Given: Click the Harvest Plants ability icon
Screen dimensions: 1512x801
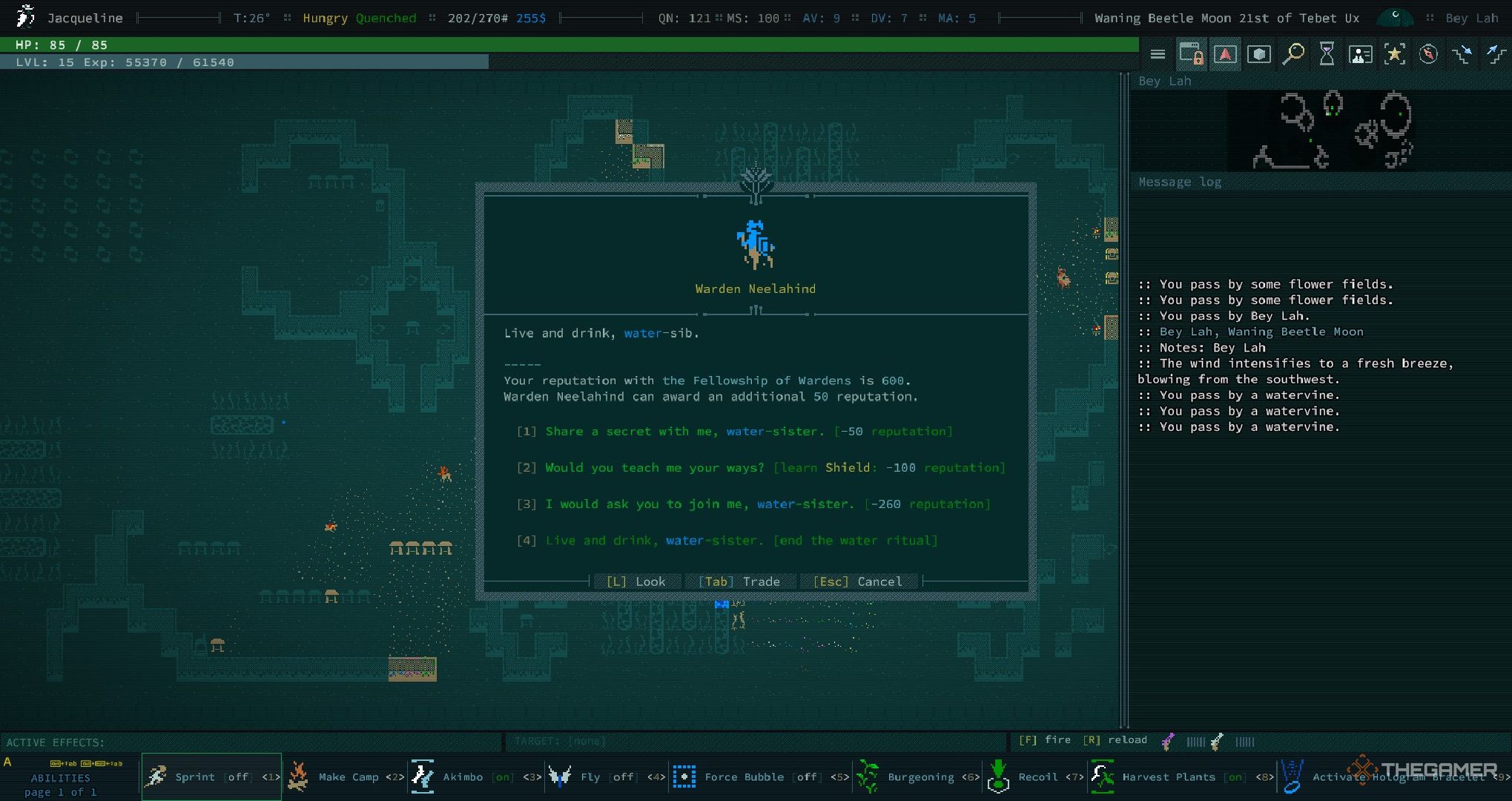Looking at the screenshot, I should click(x=1102, y=778).
